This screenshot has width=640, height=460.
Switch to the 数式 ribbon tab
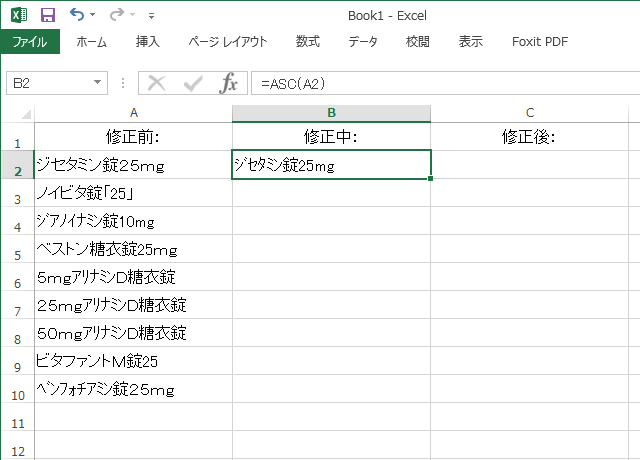click(x=307, y=42)
